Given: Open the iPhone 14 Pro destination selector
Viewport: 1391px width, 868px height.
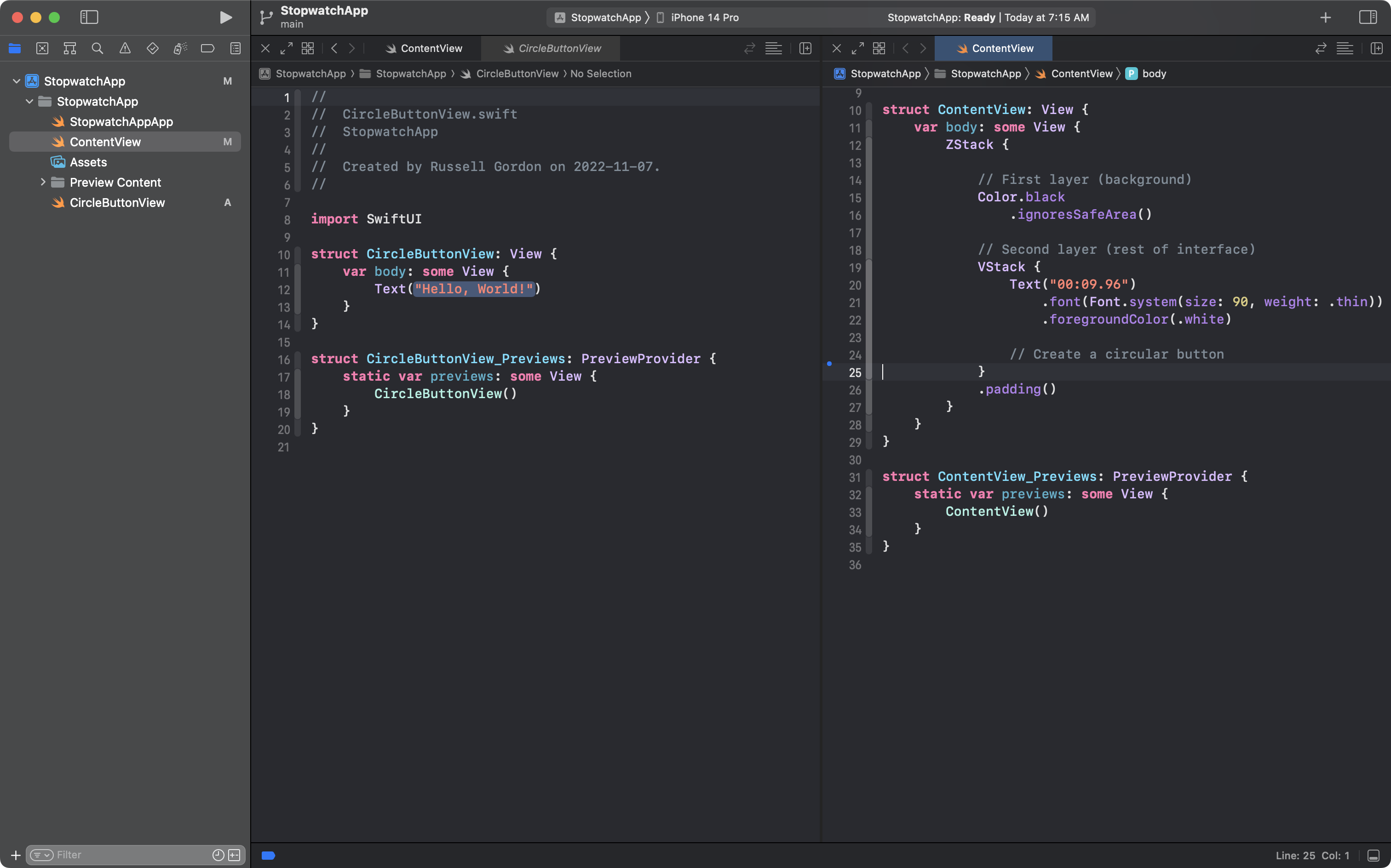Looking at the screenshot, I should pyautogui.click(x=705, y=17).
